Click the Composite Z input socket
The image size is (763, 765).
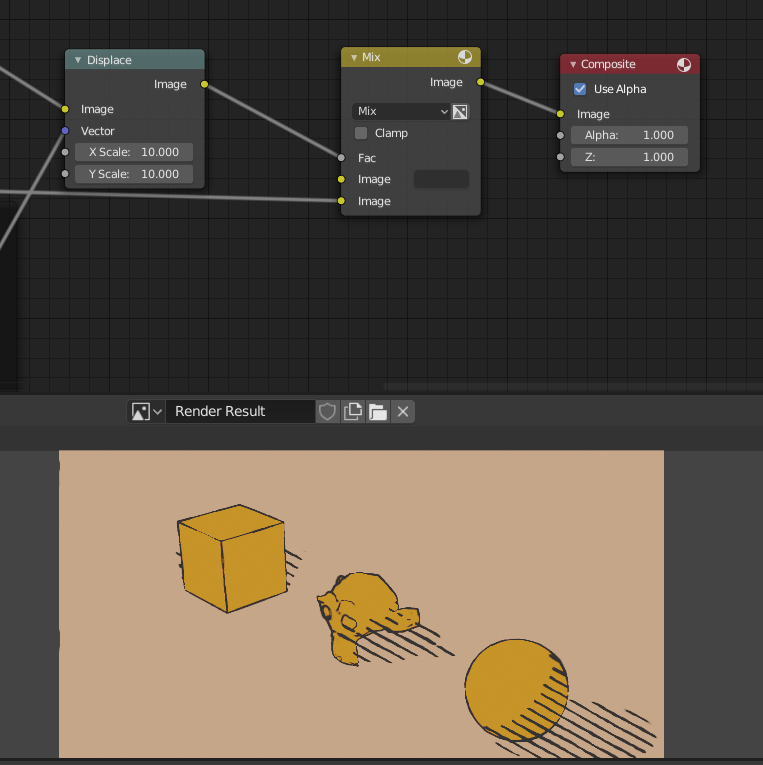[560, 157]
